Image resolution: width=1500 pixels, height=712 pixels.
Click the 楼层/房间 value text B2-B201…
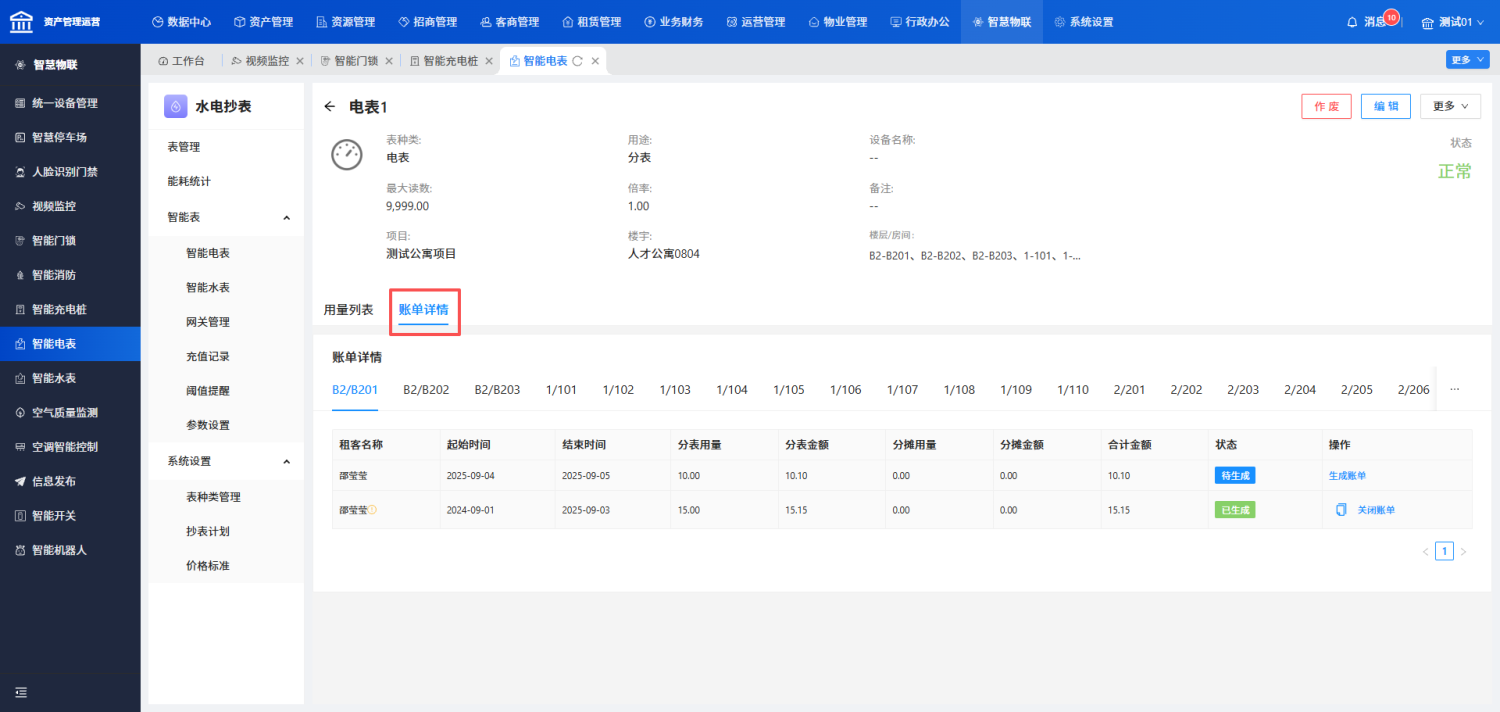click(975, 256)
